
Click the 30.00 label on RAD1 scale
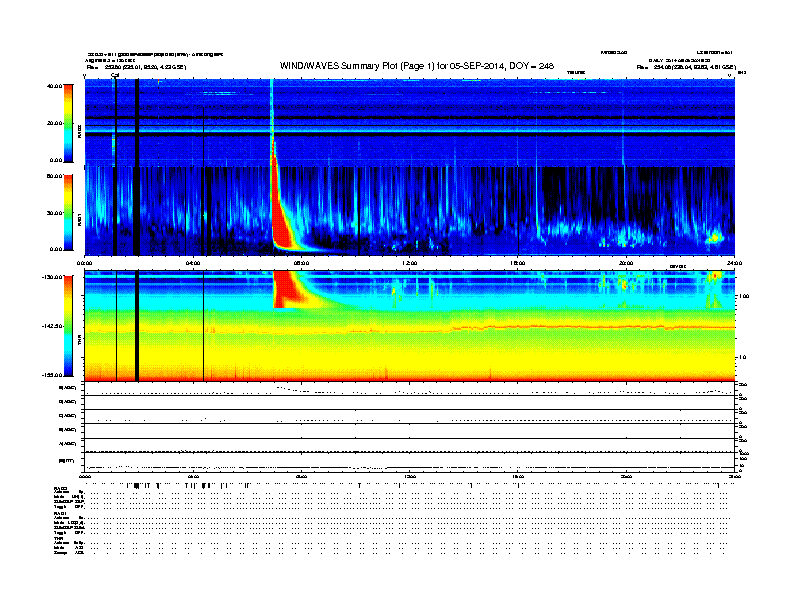[54, 213]
